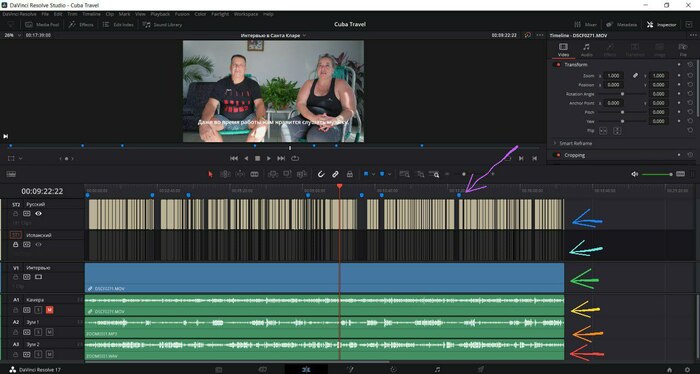Click the blue Flag clip icon
Viewport: 700px width, 374px height.
click(366, 174)
